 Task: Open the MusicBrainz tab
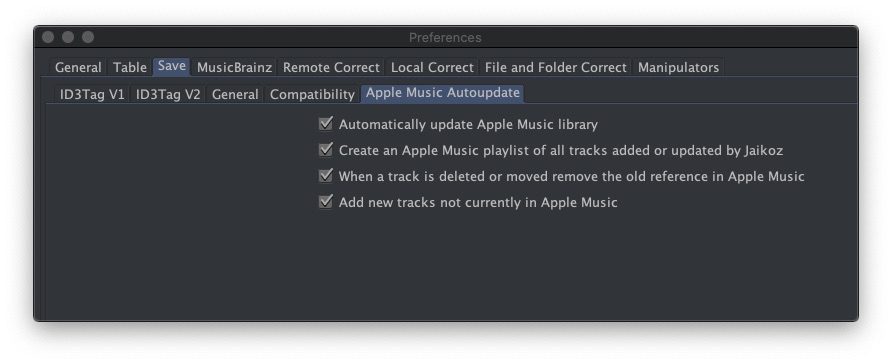pos(234,67)
